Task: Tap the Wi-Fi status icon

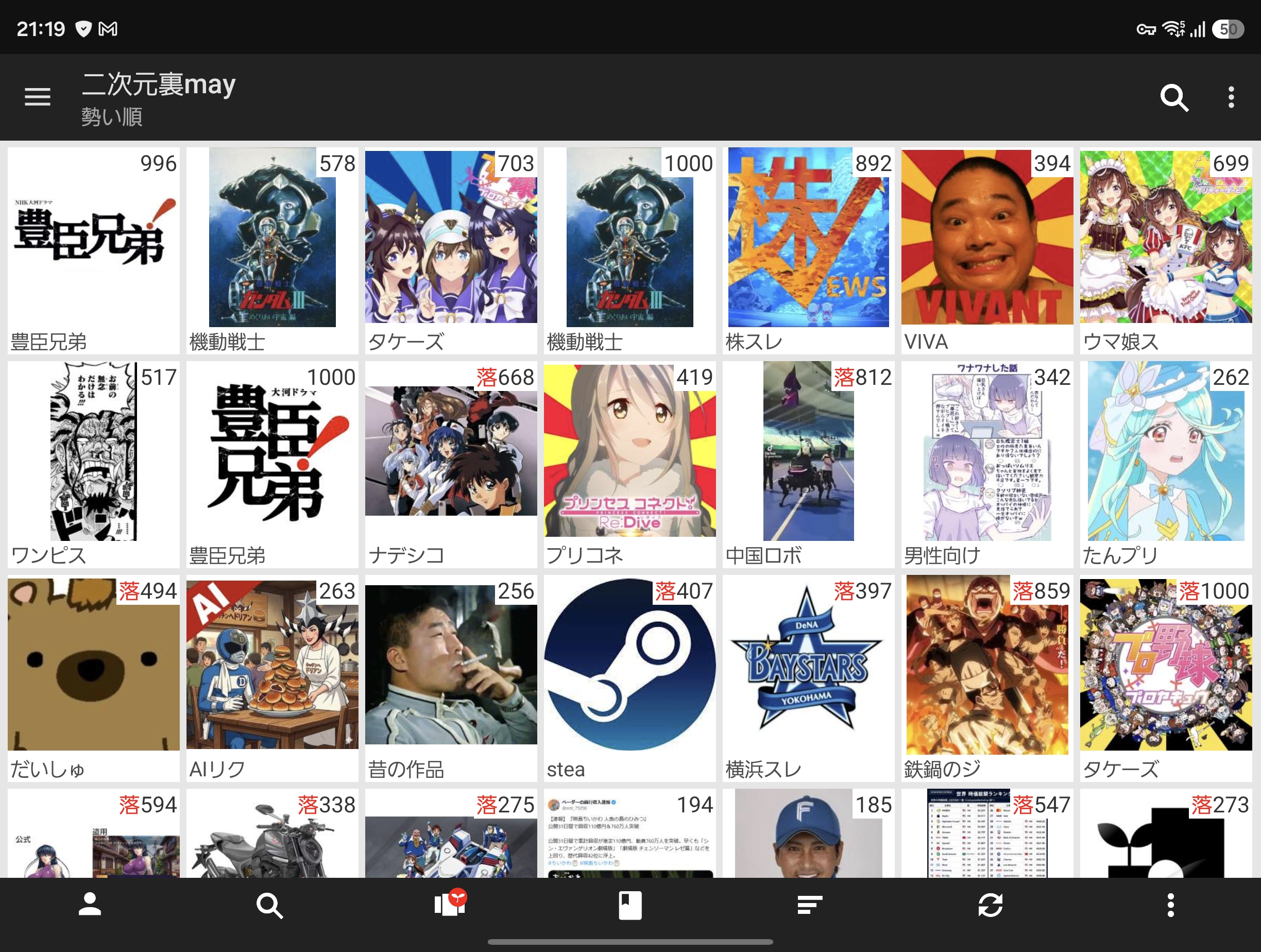Action: tap(1174, 28)
